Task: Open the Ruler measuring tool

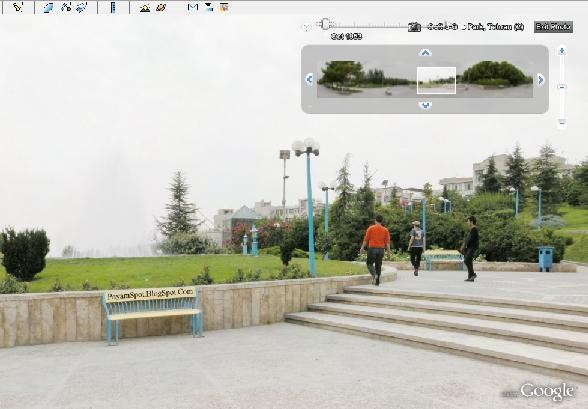Action: coord(113,7)
